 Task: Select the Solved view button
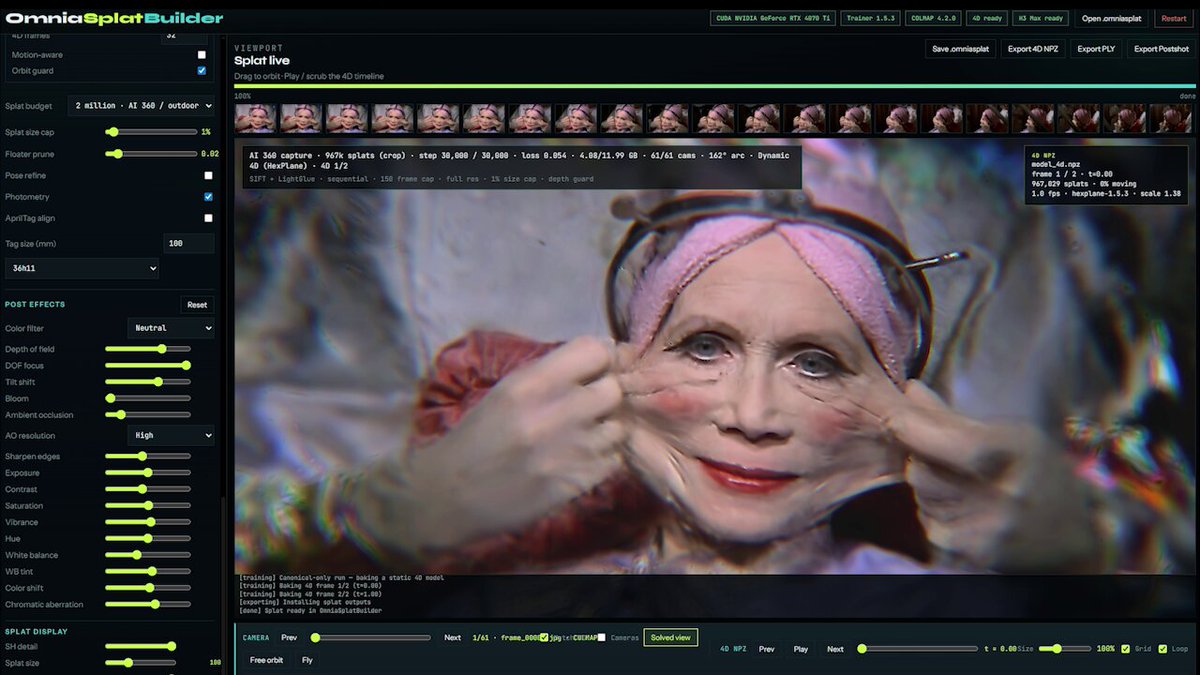(x=670, y=637)
